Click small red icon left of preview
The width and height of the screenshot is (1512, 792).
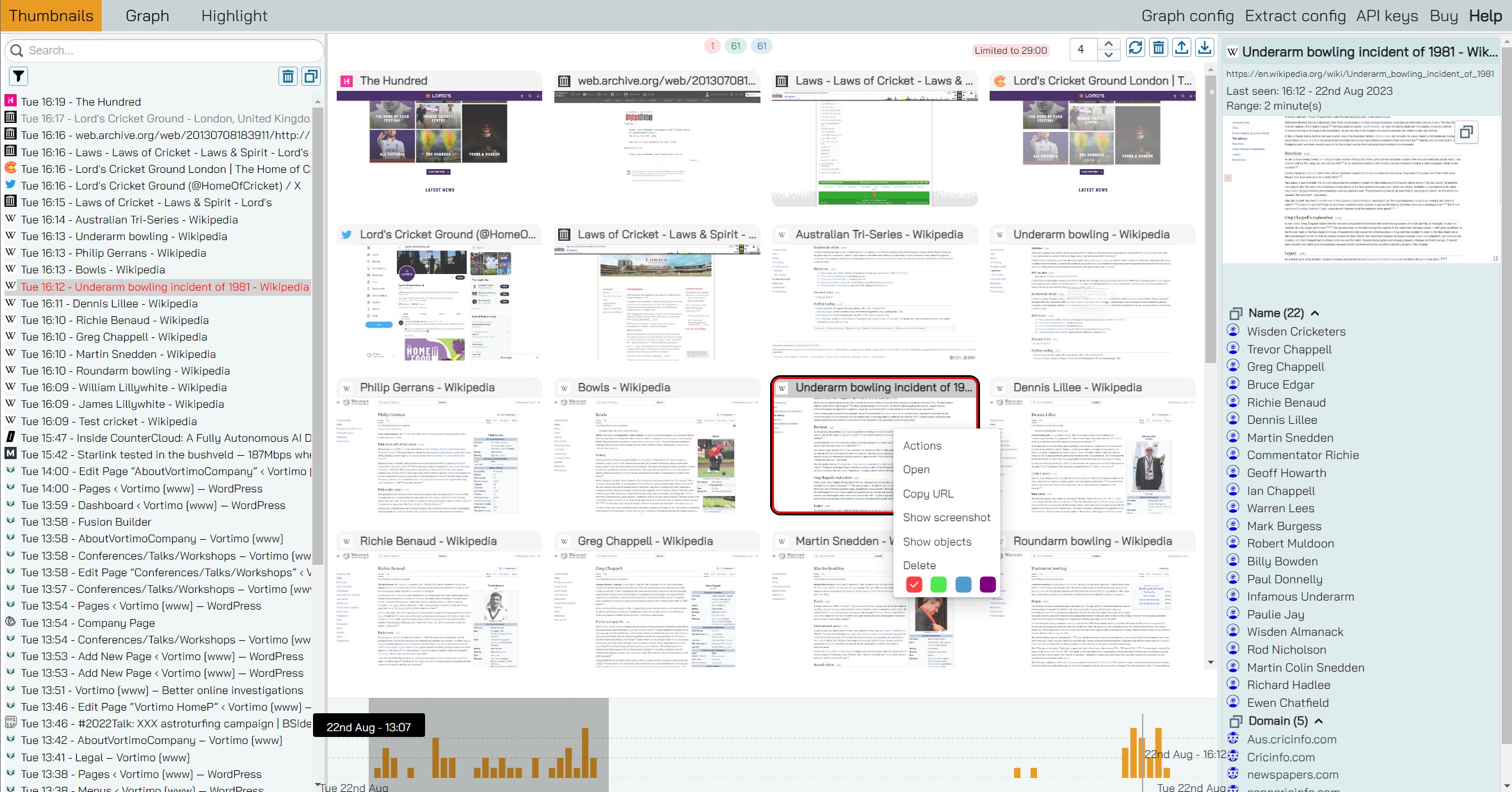click(1228, 178)
